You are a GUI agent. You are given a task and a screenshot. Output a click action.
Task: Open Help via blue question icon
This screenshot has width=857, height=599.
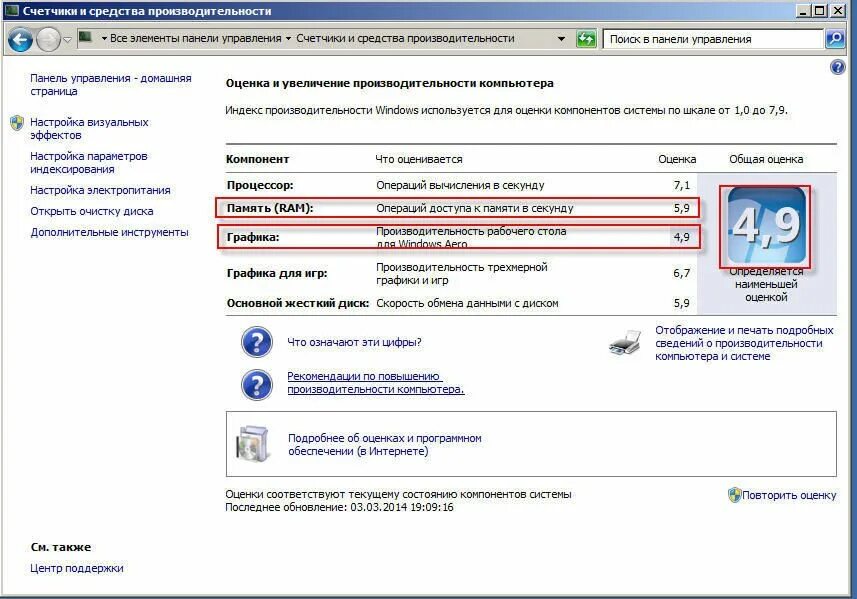pos(837,67)
